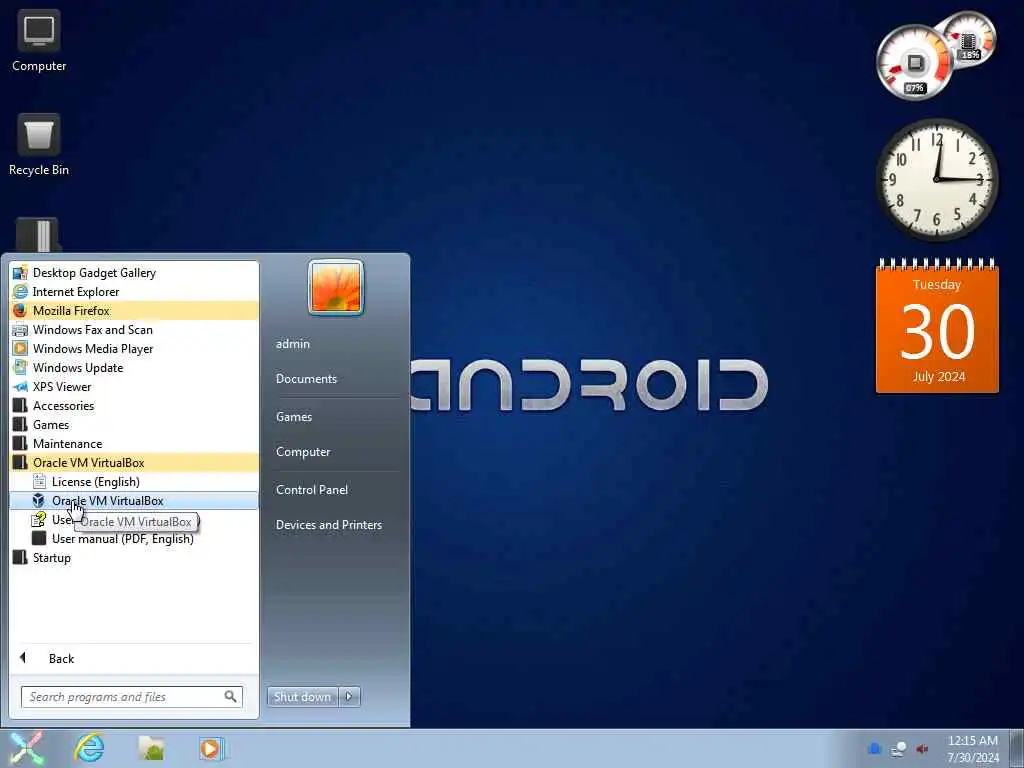The width and height of the screenshot is (1024, 768).
Task: Click the analog clock gadget
Action: tap(937, 180)
